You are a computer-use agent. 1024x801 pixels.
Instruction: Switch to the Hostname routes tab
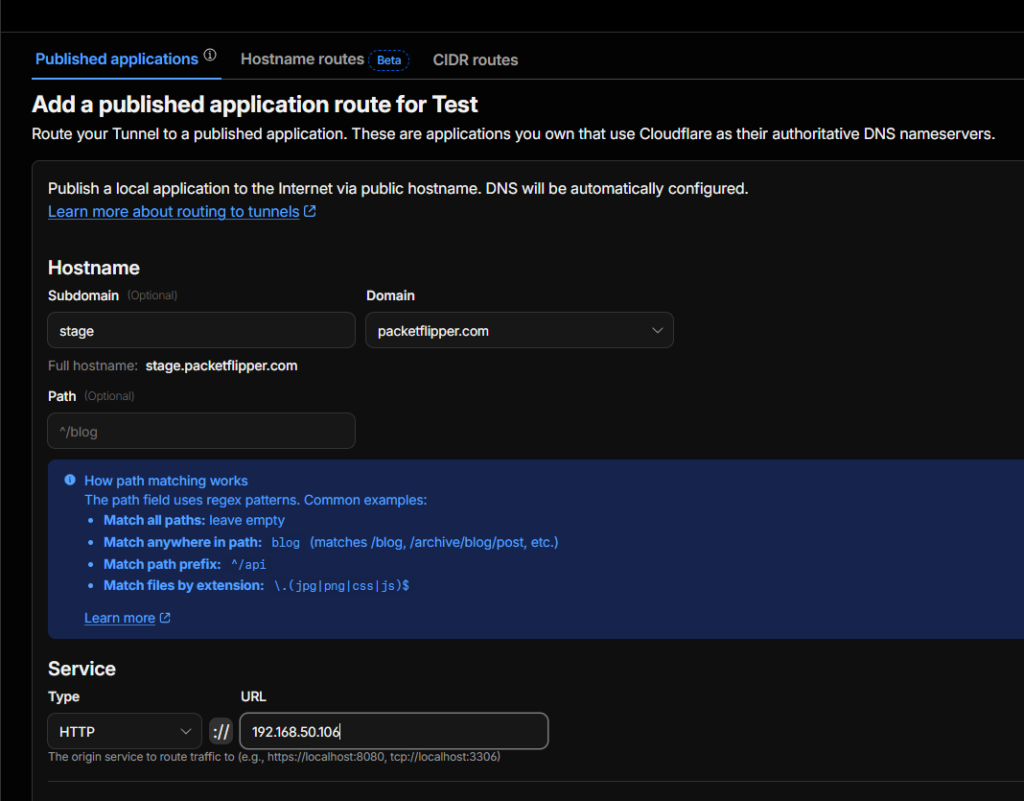tap(302, 59)
